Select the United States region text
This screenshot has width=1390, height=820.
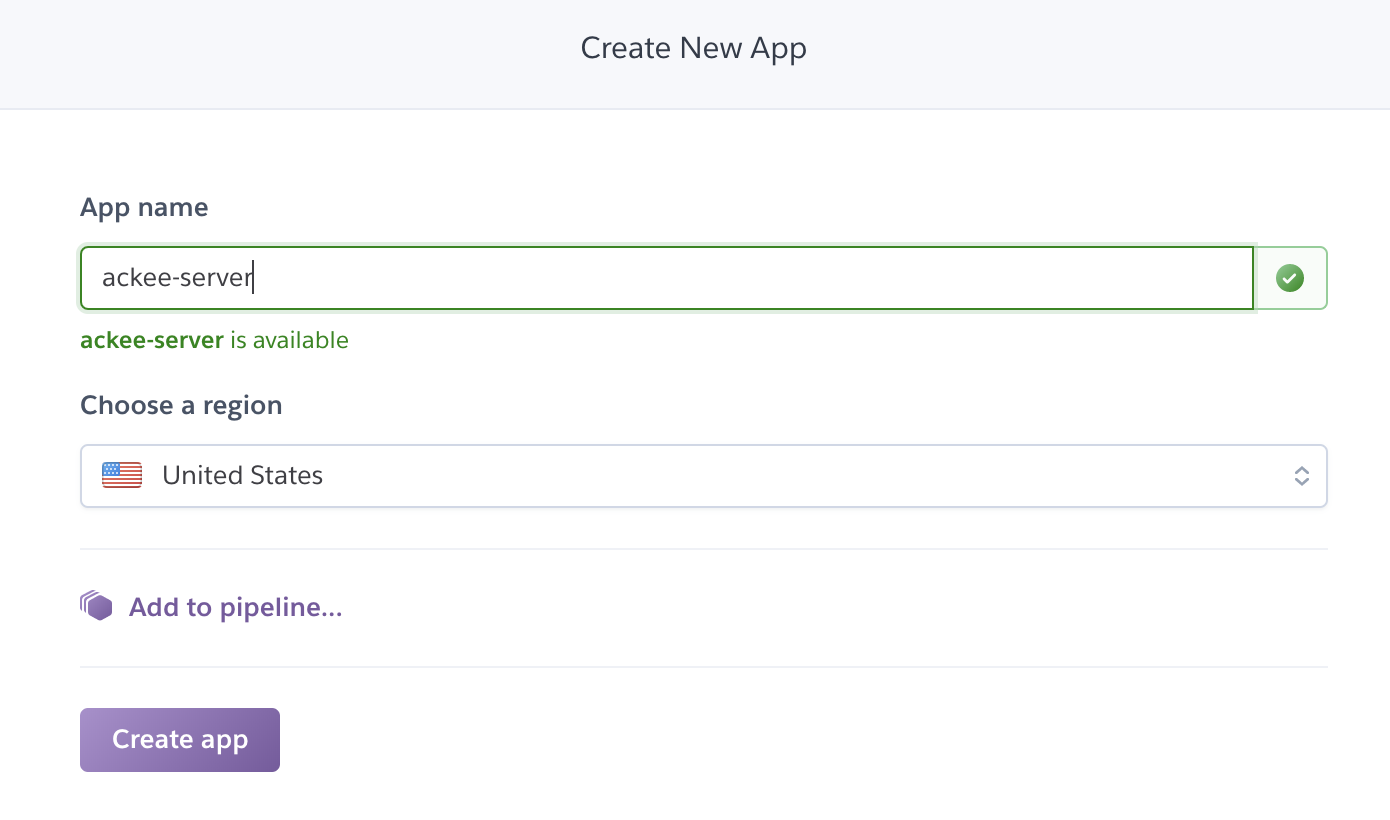242,475
